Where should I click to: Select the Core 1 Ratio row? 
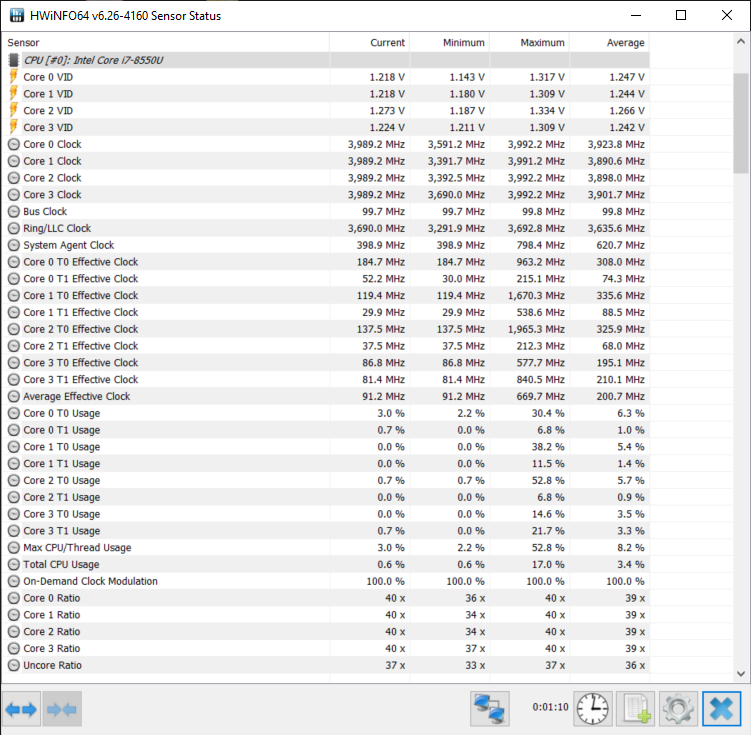point(326,615)
